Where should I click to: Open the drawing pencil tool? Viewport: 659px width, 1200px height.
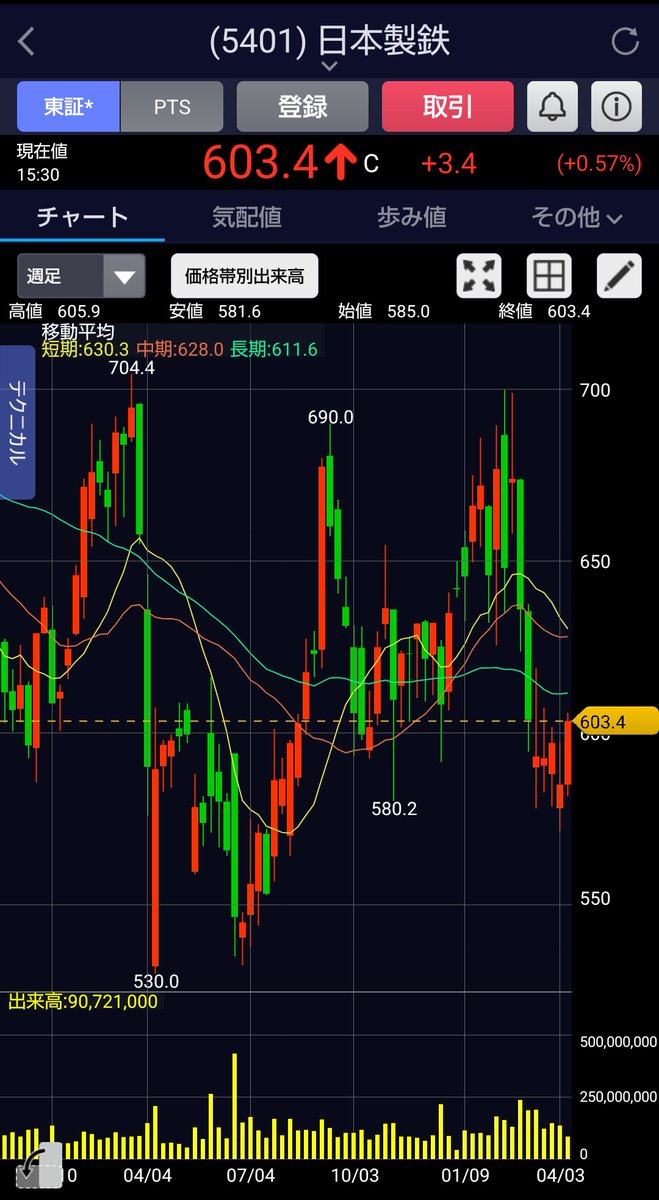(x=619, y=276)
